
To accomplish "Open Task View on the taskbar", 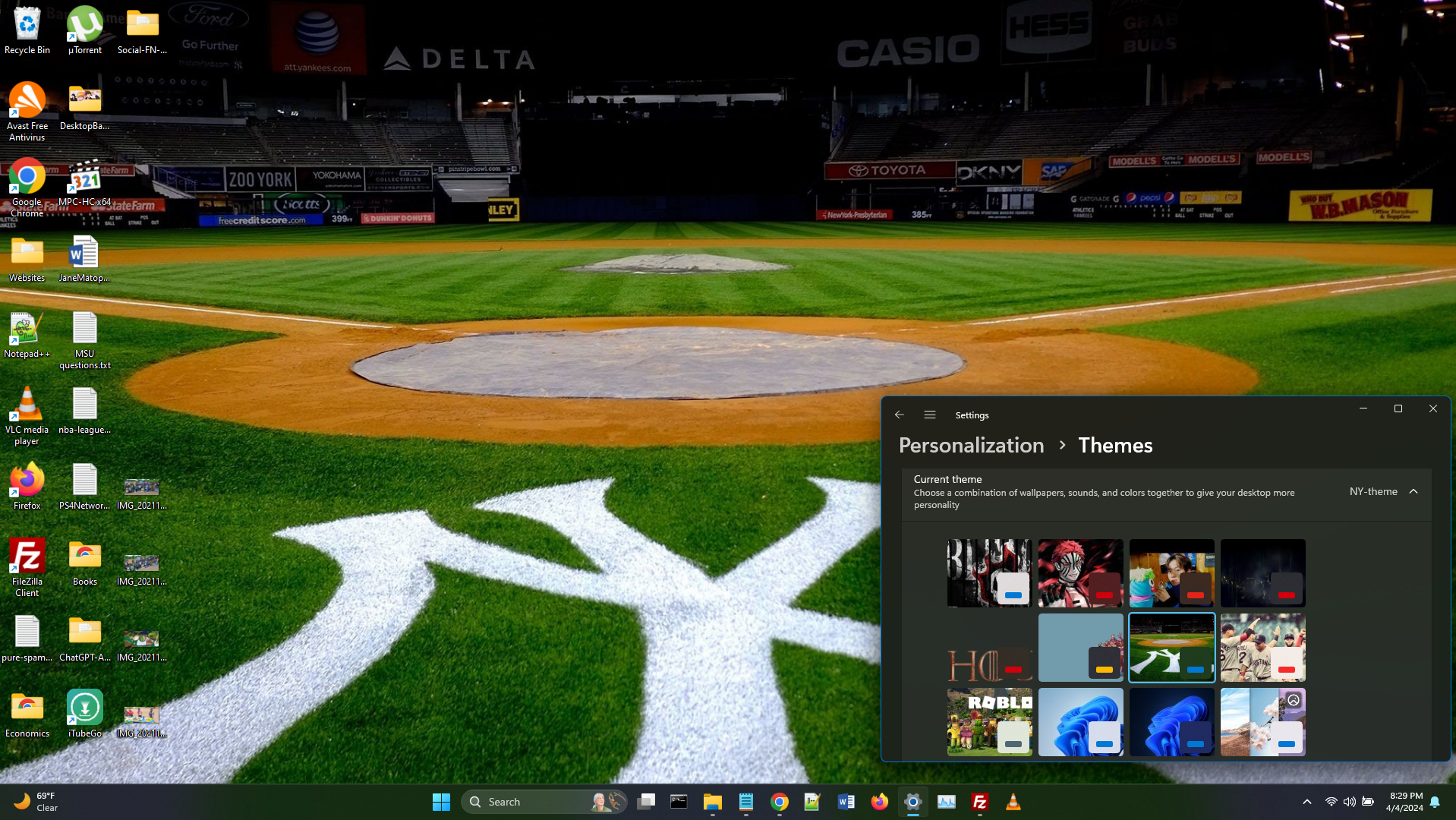I will tap(646, 802).
